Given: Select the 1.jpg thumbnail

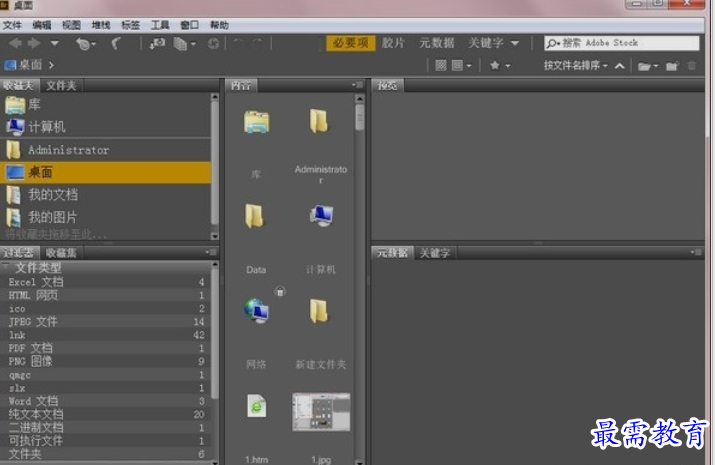Looking at the screenshot, I should tap(321, 412).
